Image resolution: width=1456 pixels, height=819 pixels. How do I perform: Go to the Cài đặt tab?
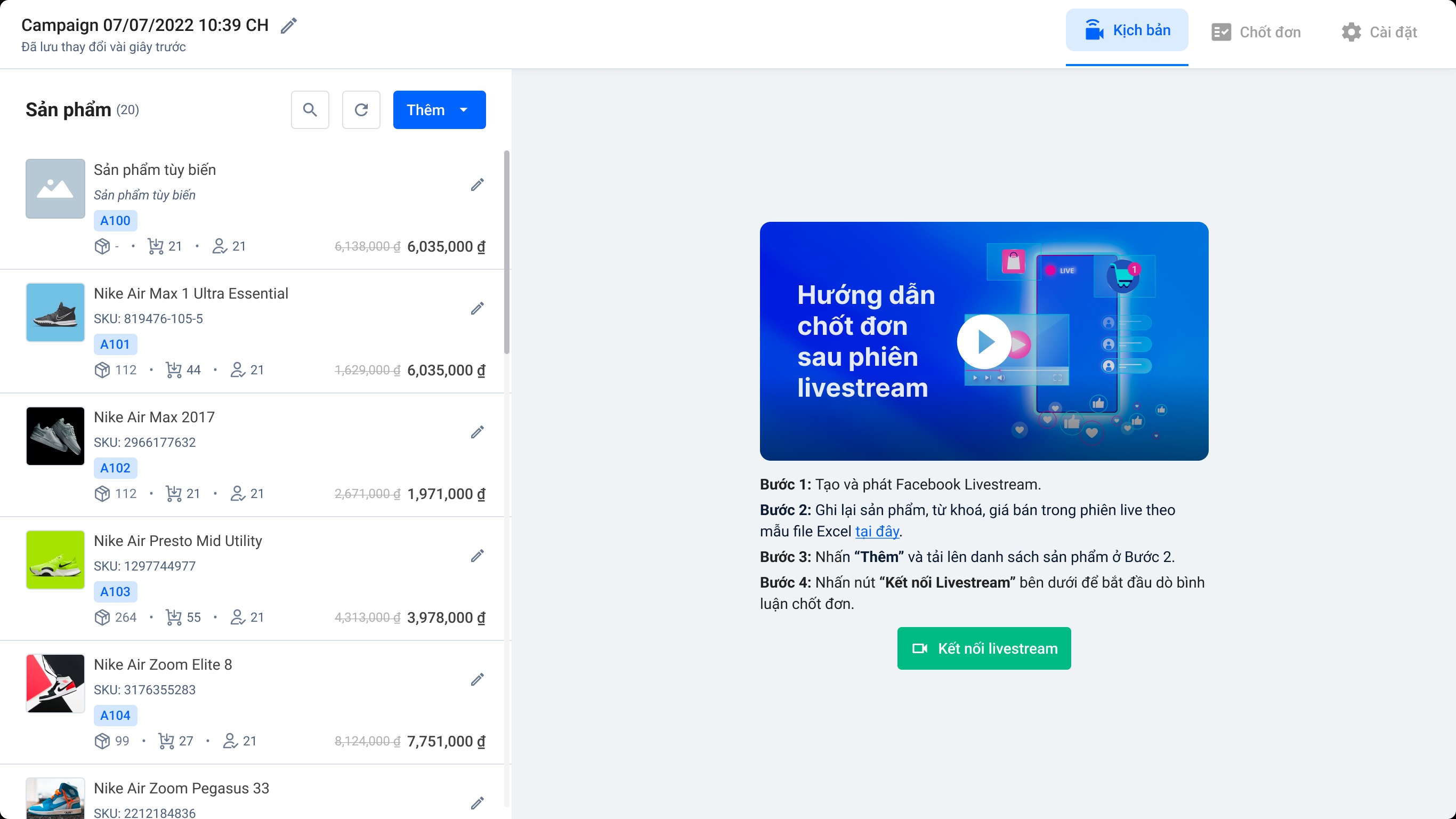[1379, 32]
